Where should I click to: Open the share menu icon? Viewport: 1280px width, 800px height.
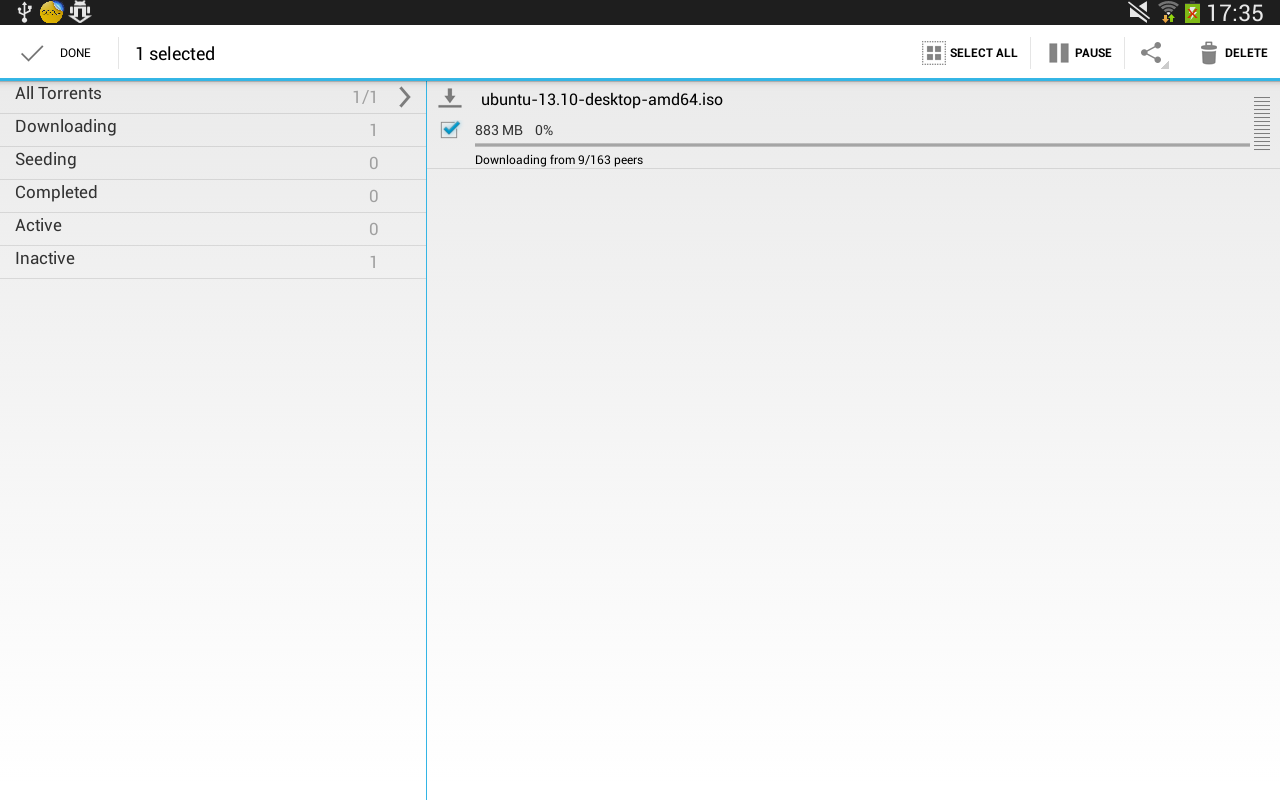point(1152,53)
